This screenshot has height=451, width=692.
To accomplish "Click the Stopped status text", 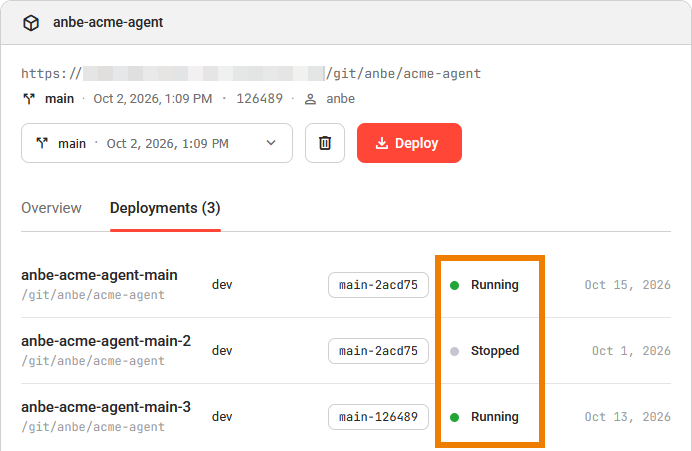I will [495, 351].
